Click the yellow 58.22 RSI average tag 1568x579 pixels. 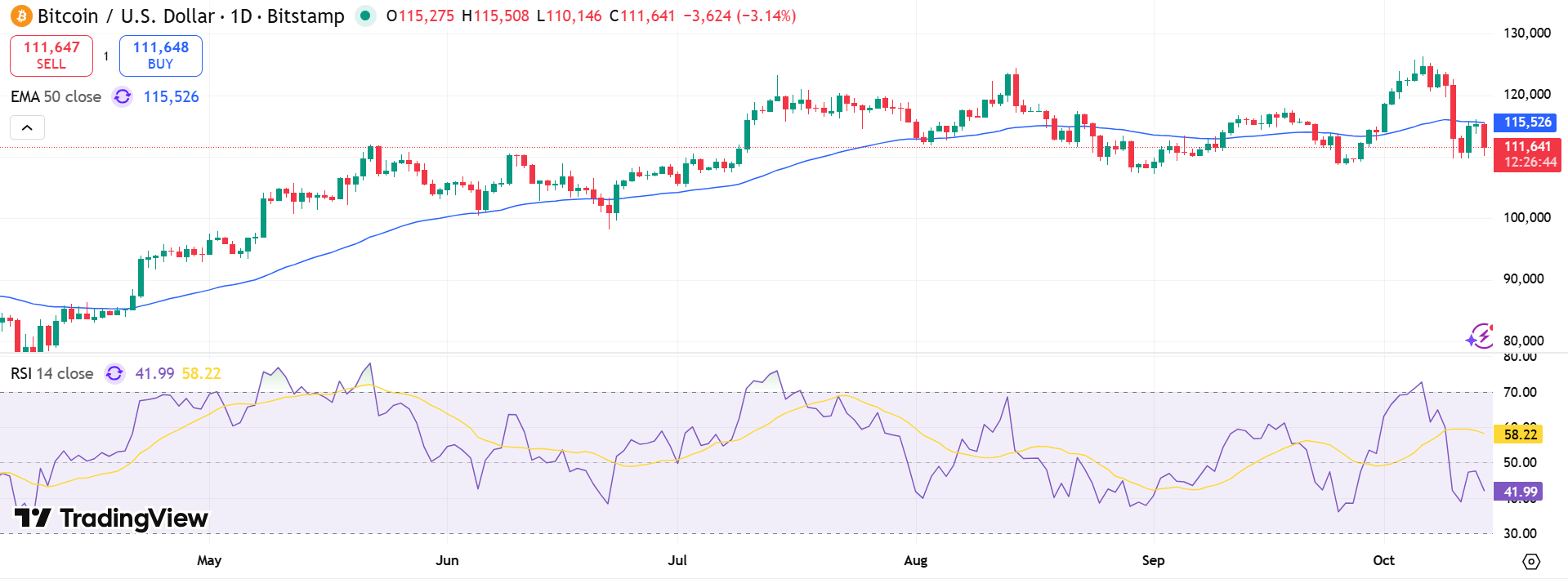(x=1520, y=434)
